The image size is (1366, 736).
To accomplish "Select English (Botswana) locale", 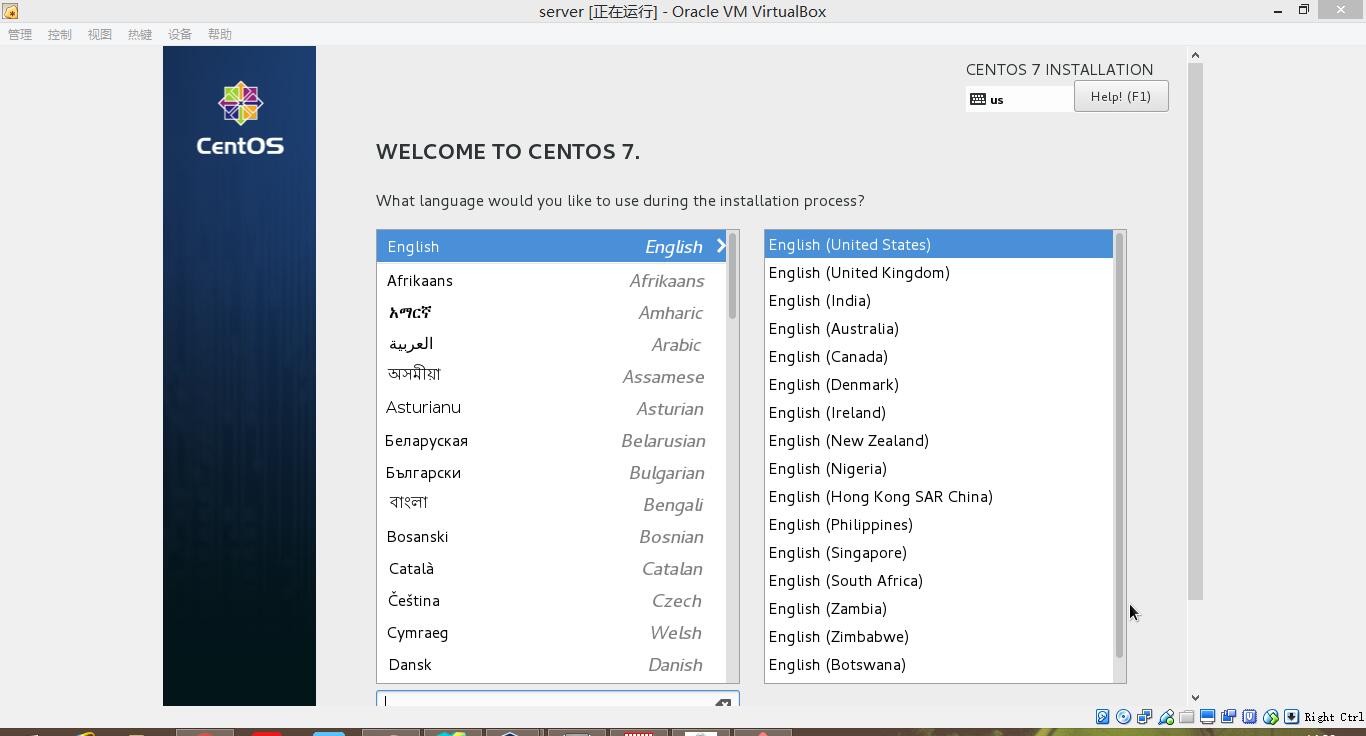I will tap(939, 664).
